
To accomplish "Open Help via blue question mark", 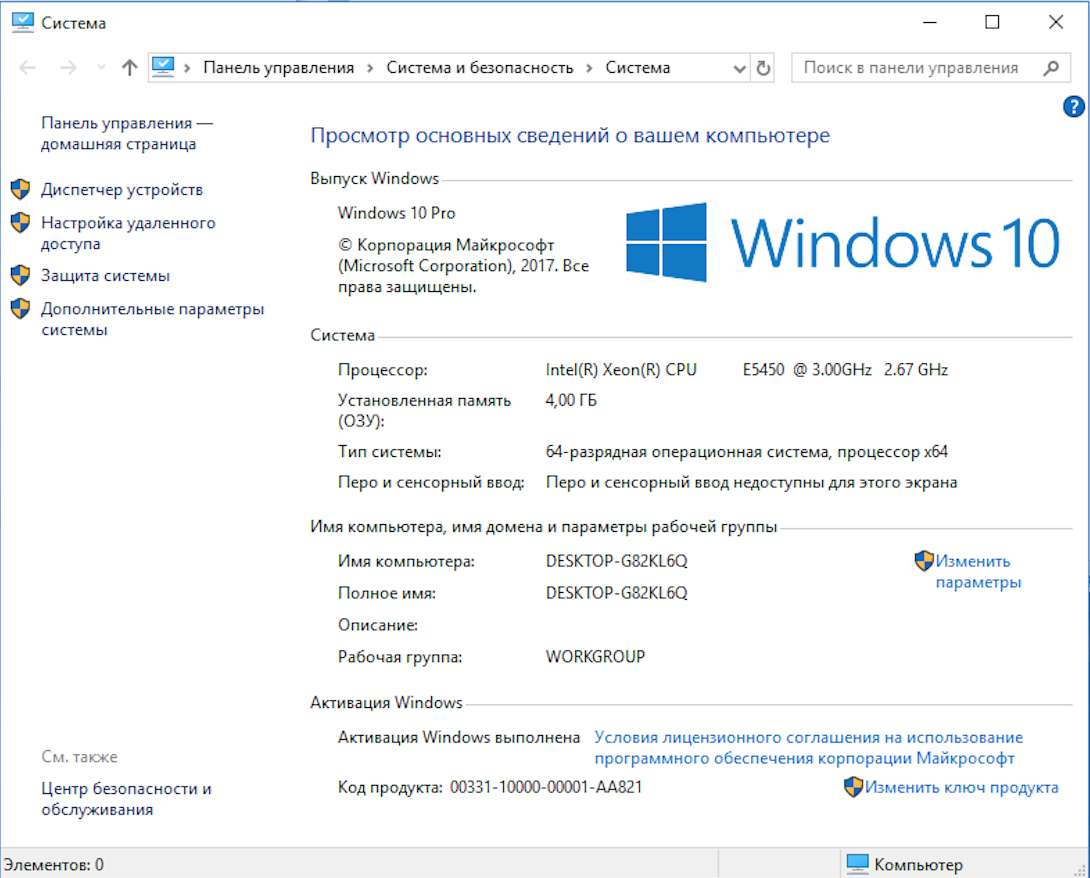I will point(1073,106).
